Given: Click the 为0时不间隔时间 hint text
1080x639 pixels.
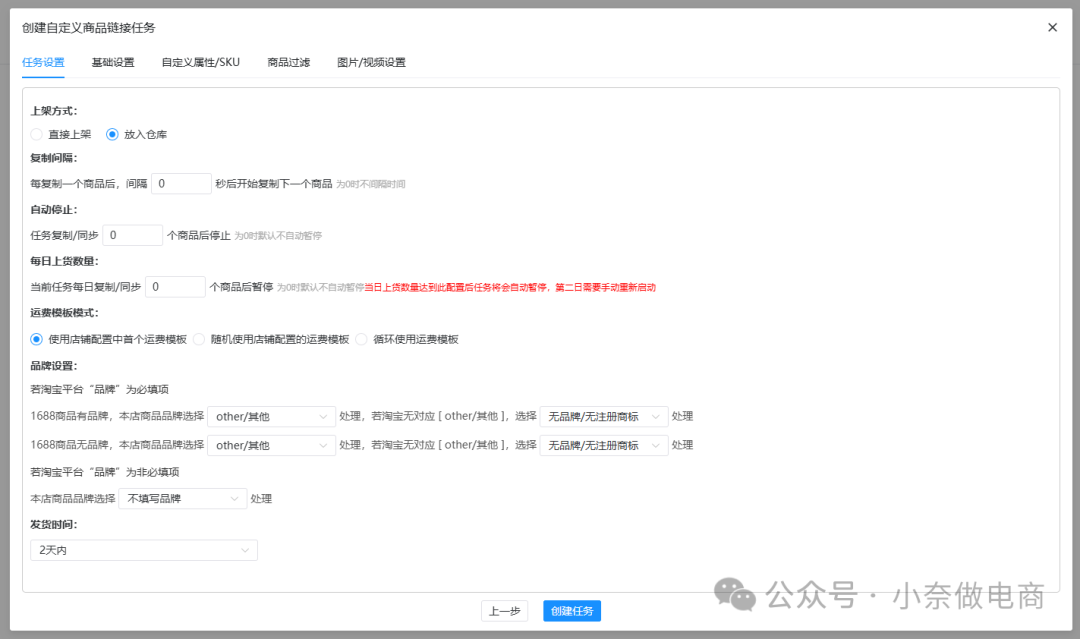Looking at the screenshot, I should (x=371, y=185).
